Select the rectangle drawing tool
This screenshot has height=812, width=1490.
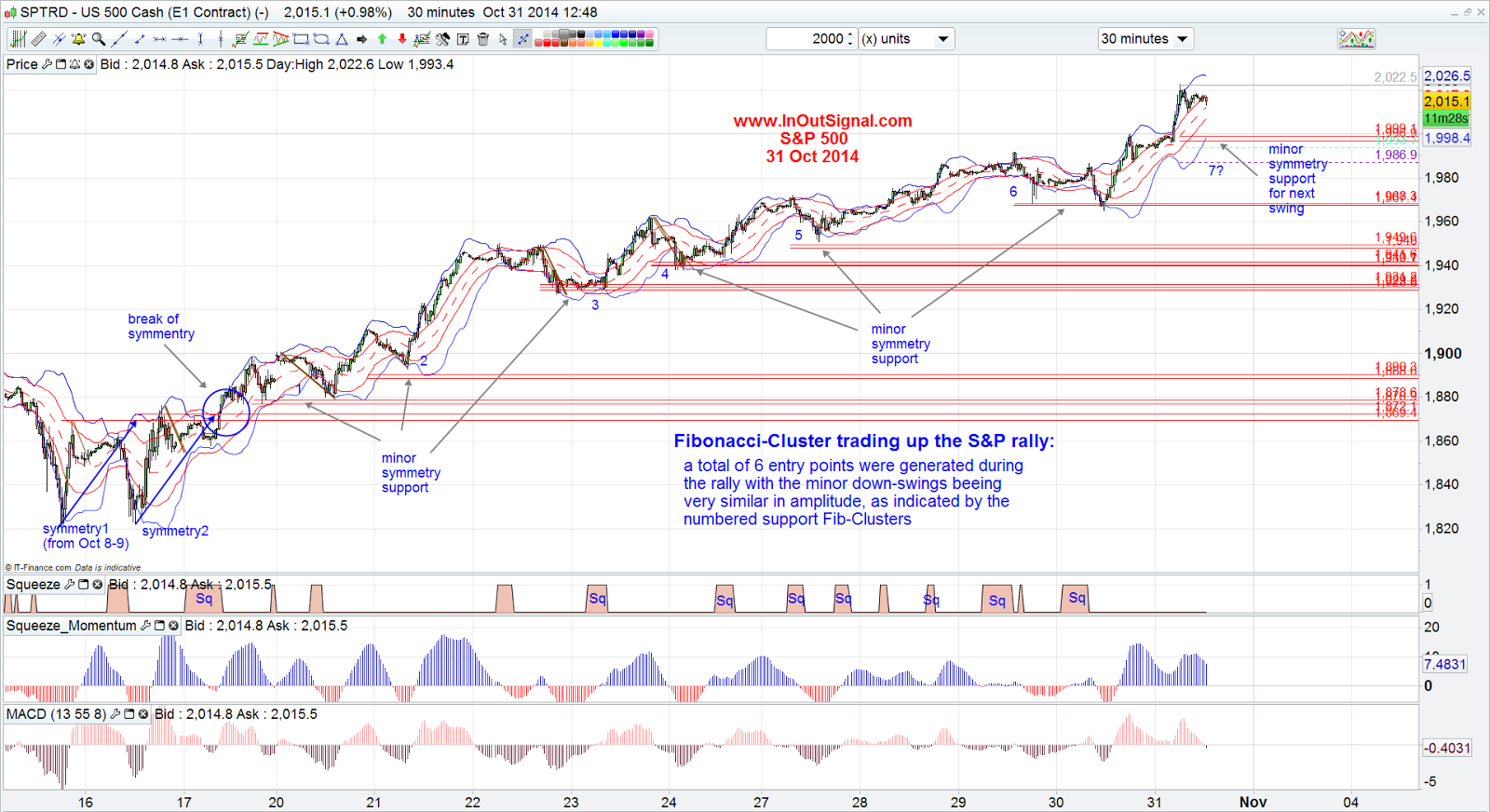click(x=301, y=39)
